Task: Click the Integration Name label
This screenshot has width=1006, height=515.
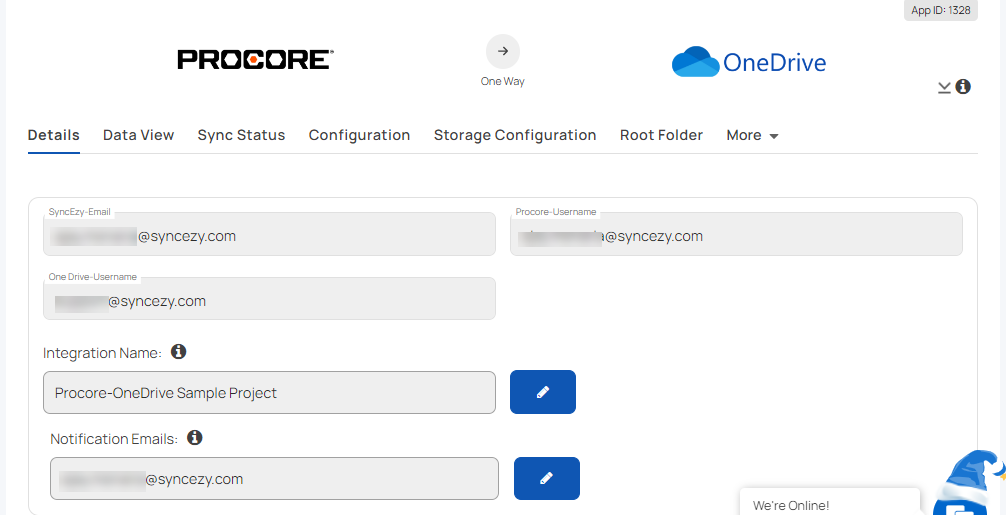Action: point(102,353)
